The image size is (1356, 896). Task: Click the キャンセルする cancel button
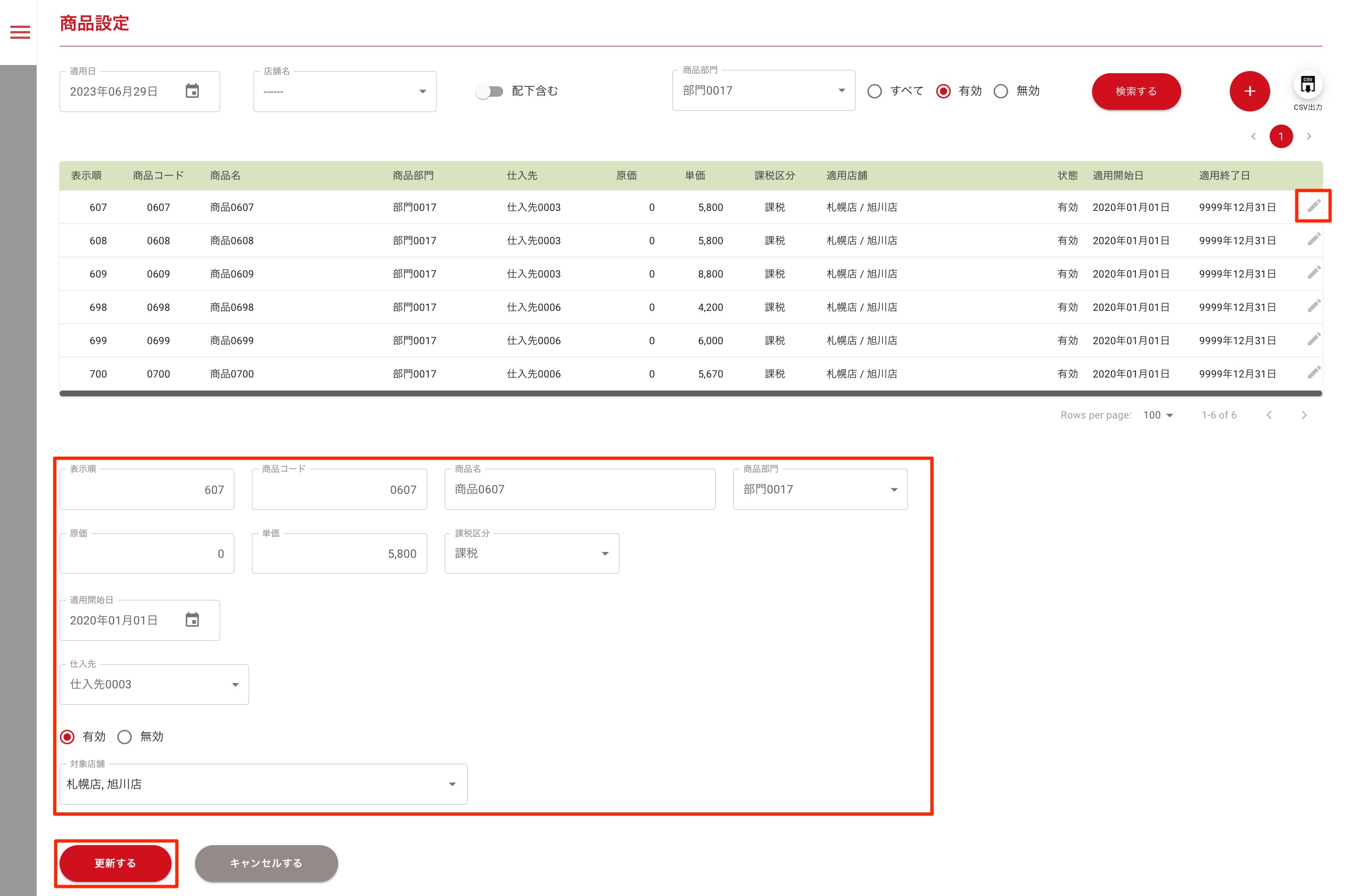click(266, 863)
